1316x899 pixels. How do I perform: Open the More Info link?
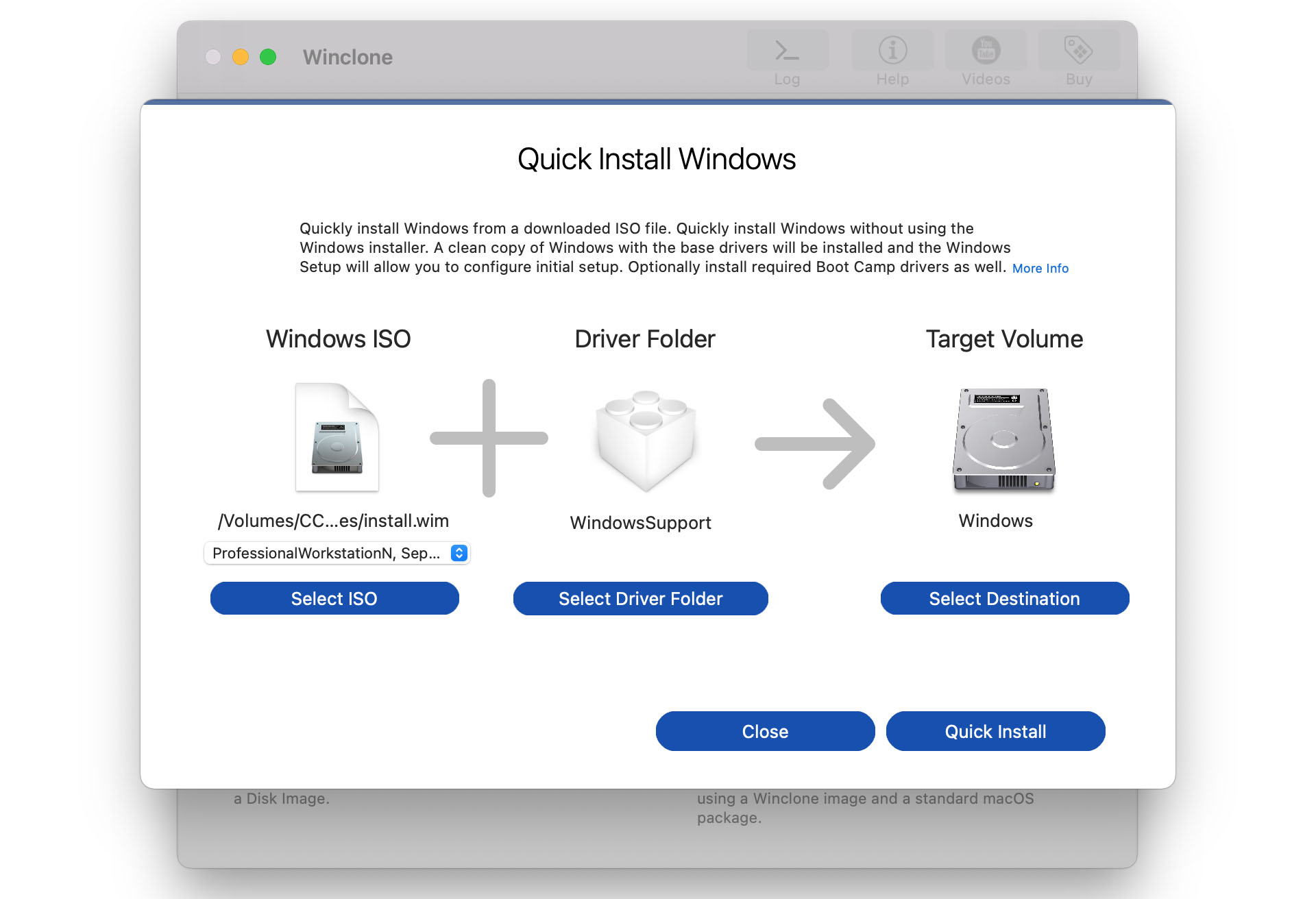pyautogui.click(x=1040, y=268)
